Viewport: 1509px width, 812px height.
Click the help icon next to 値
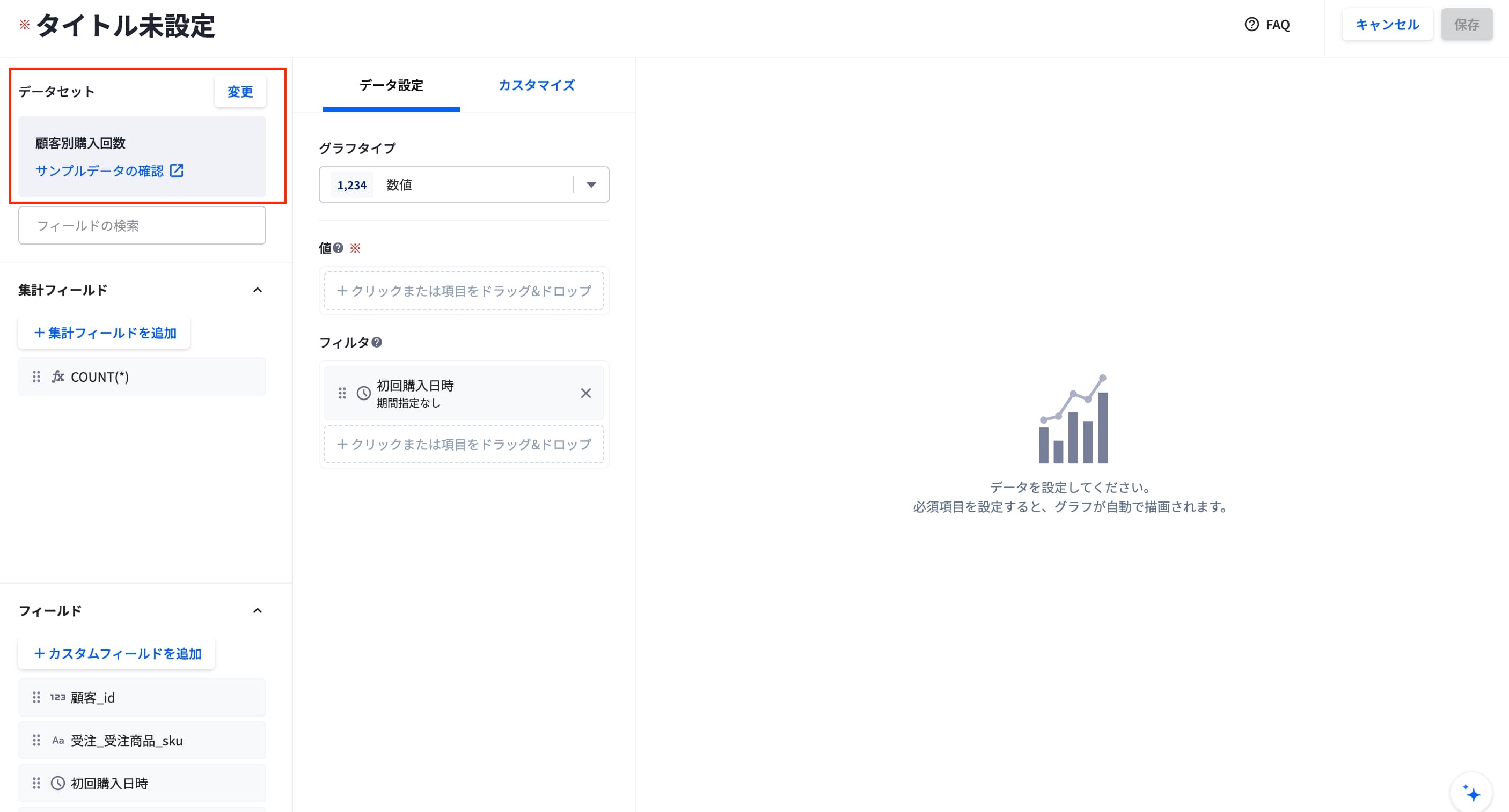click(338, 248)
